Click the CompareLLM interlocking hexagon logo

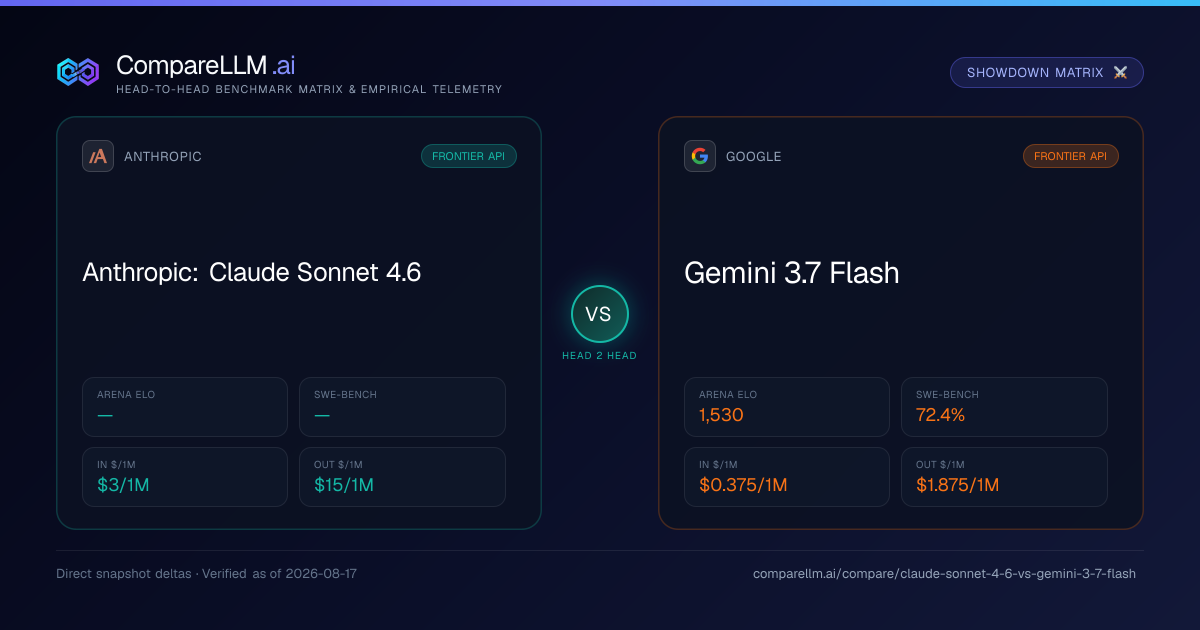(78, 72)
